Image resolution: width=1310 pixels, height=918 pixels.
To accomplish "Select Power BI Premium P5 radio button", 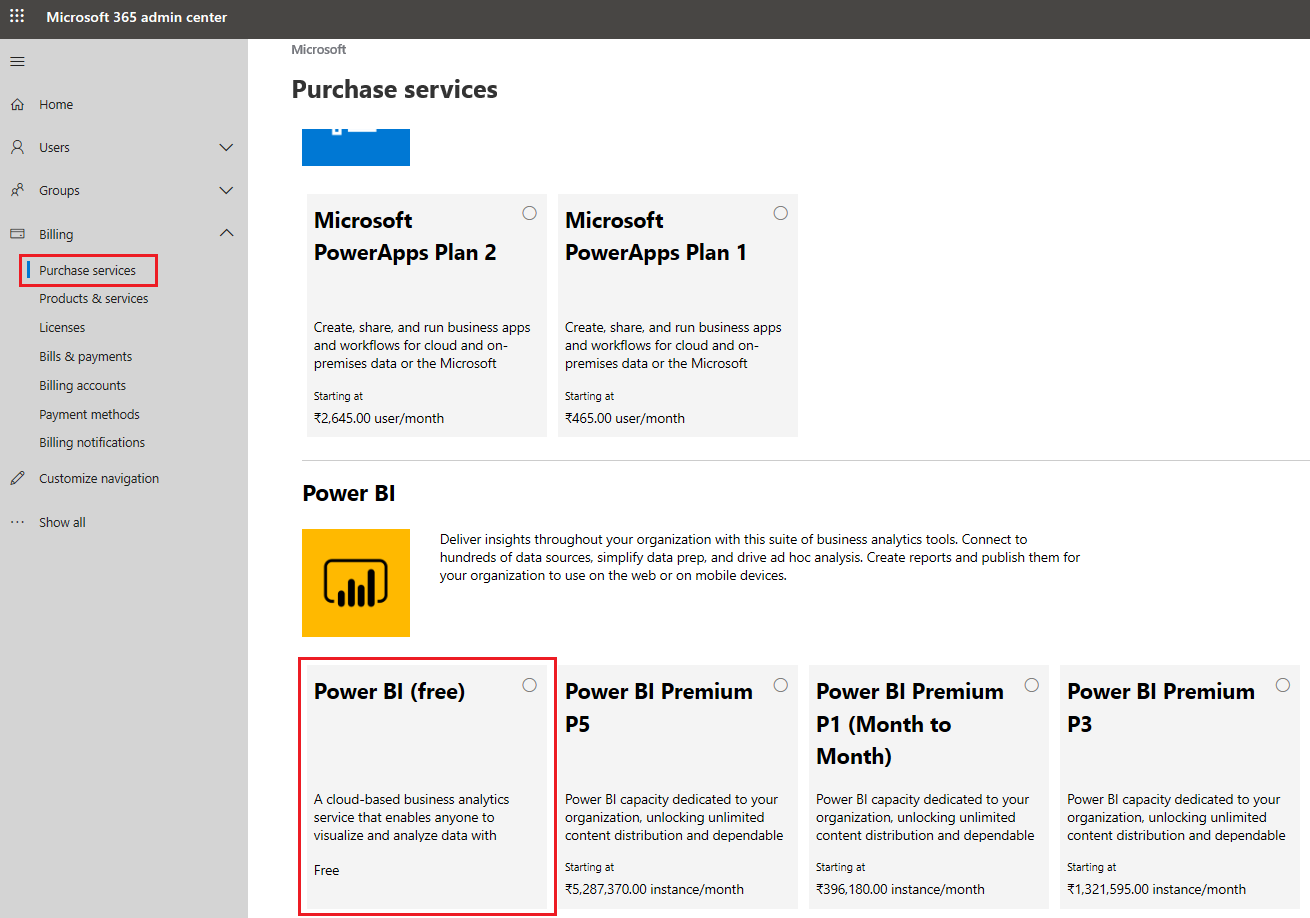I will click(781, 685).
